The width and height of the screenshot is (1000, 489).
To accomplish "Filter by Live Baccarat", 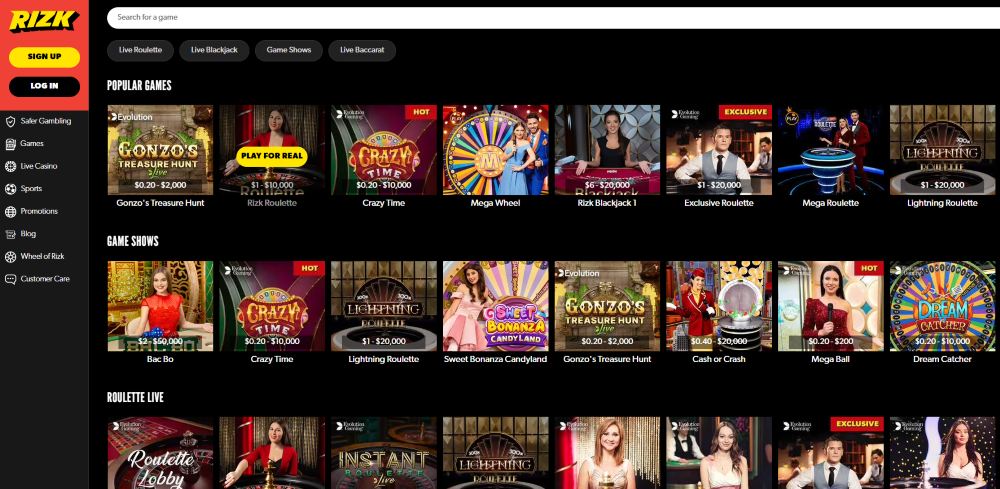I will point(362,50).
